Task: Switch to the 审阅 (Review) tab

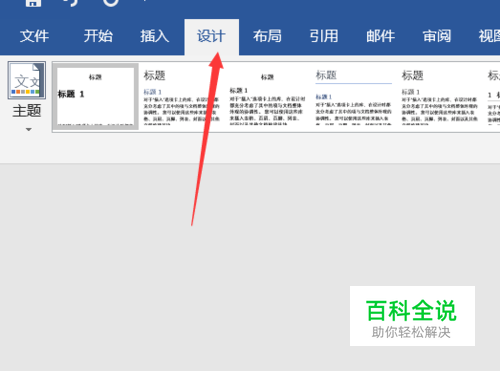Action: tap(437, 36)
